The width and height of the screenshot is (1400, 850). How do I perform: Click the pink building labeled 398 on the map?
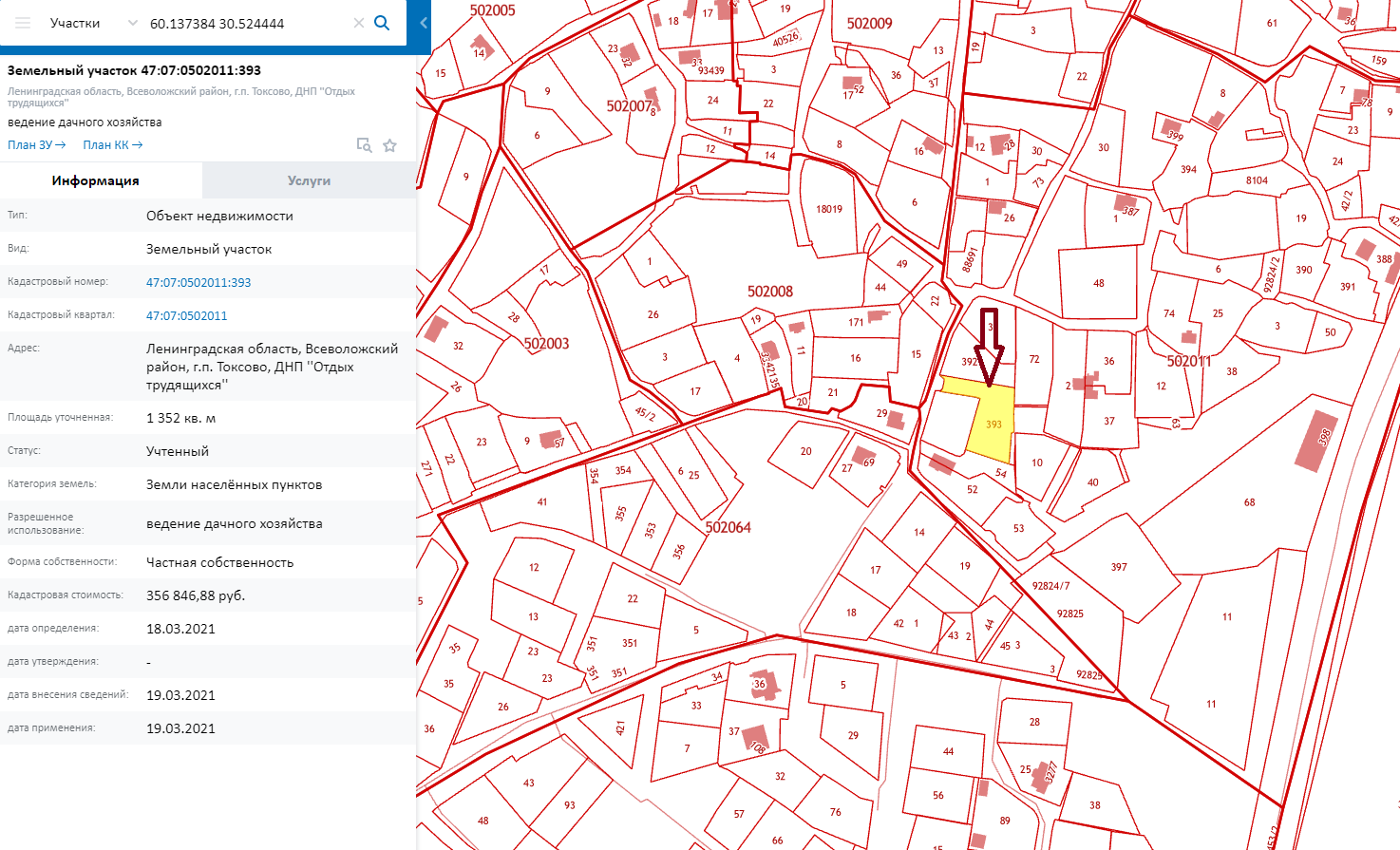[1316, 441]
